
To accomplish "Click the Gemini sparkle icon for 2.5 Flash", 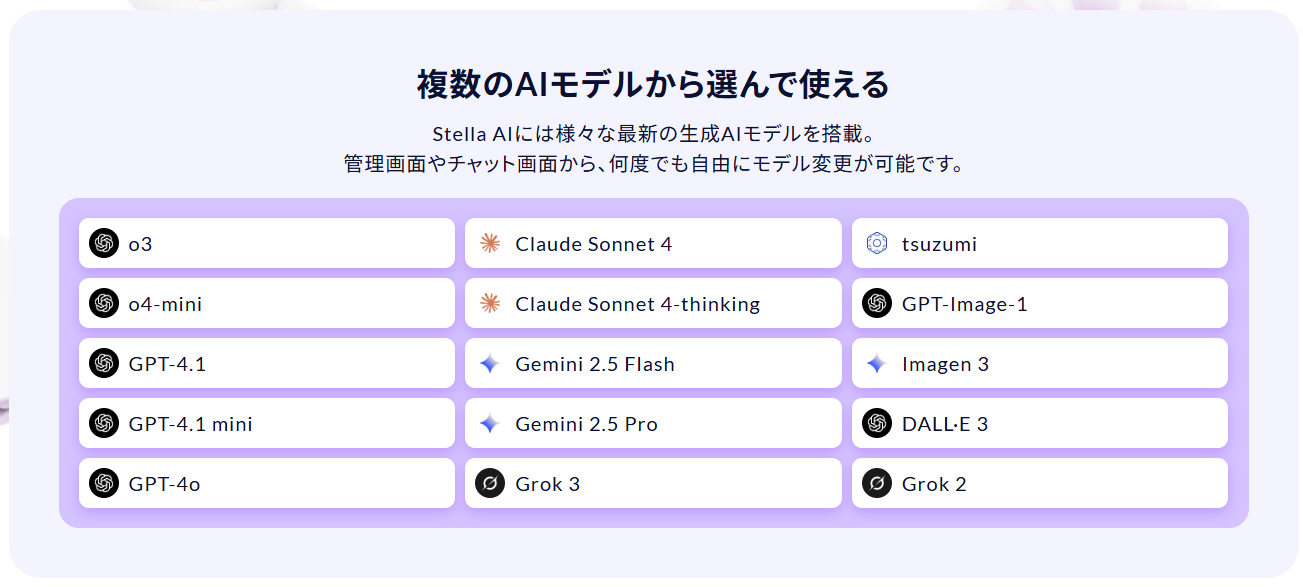I will click(x=489, y=364).
